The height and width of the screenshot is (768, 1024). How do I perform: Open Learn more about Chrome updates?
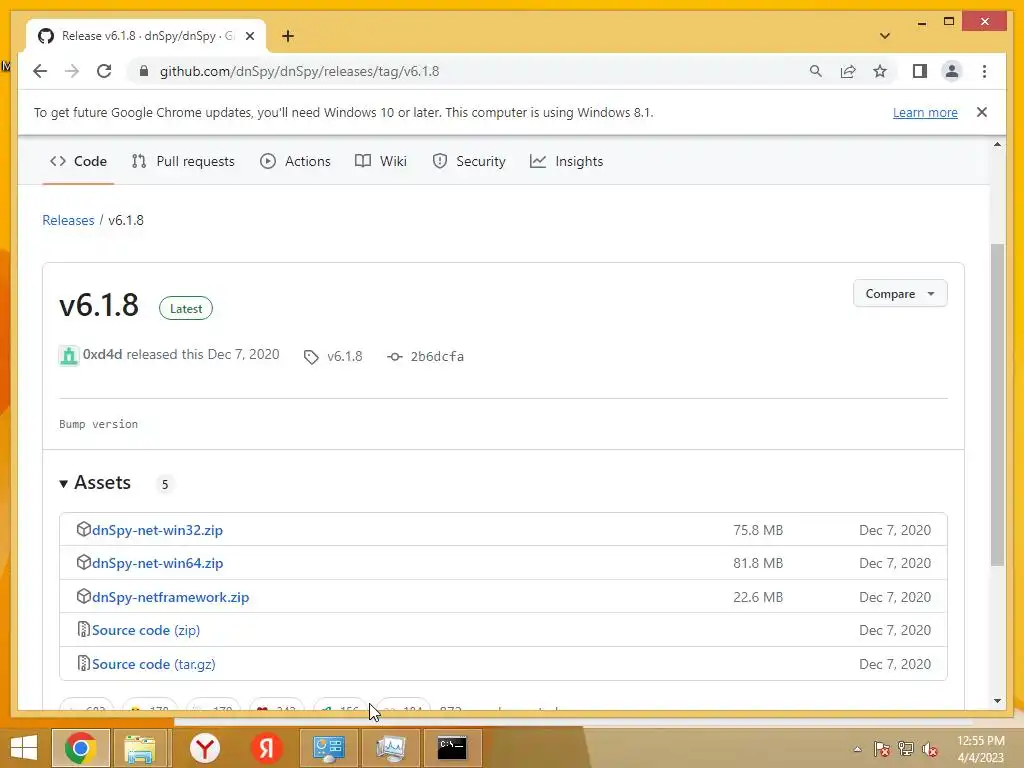[x=925, y=112]
